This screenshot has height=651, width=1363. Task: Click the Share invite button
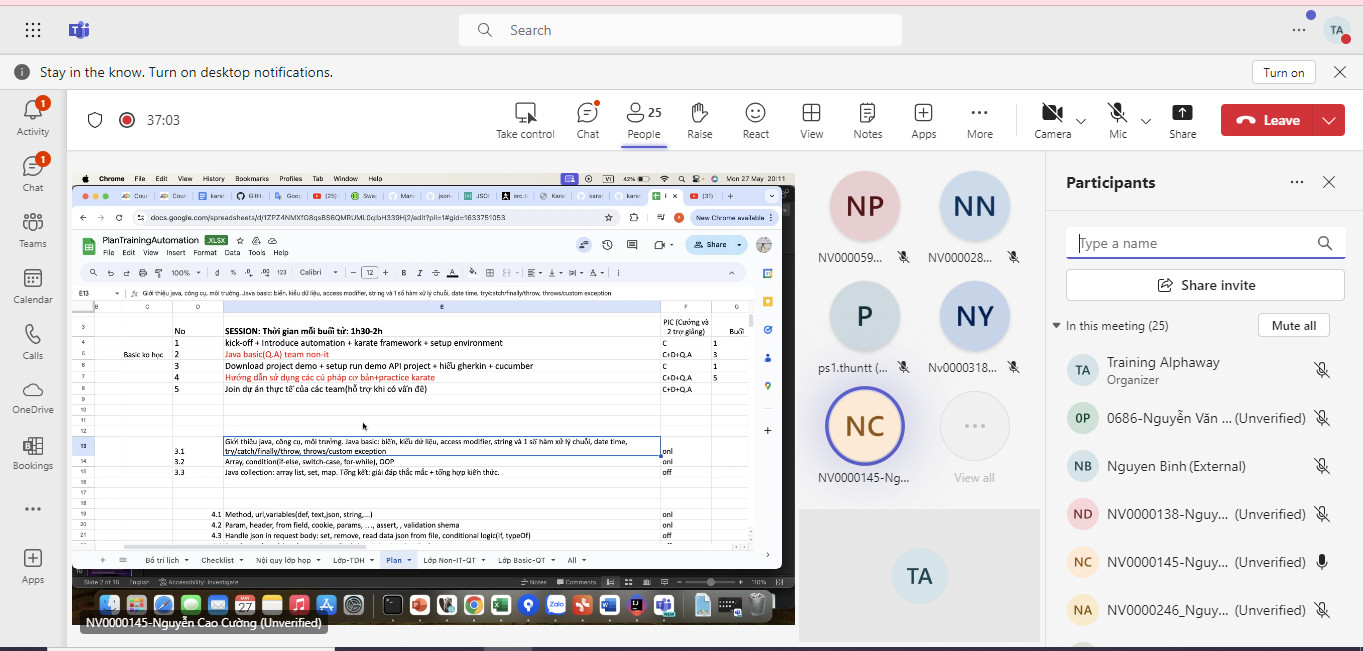coord(1205,285)
